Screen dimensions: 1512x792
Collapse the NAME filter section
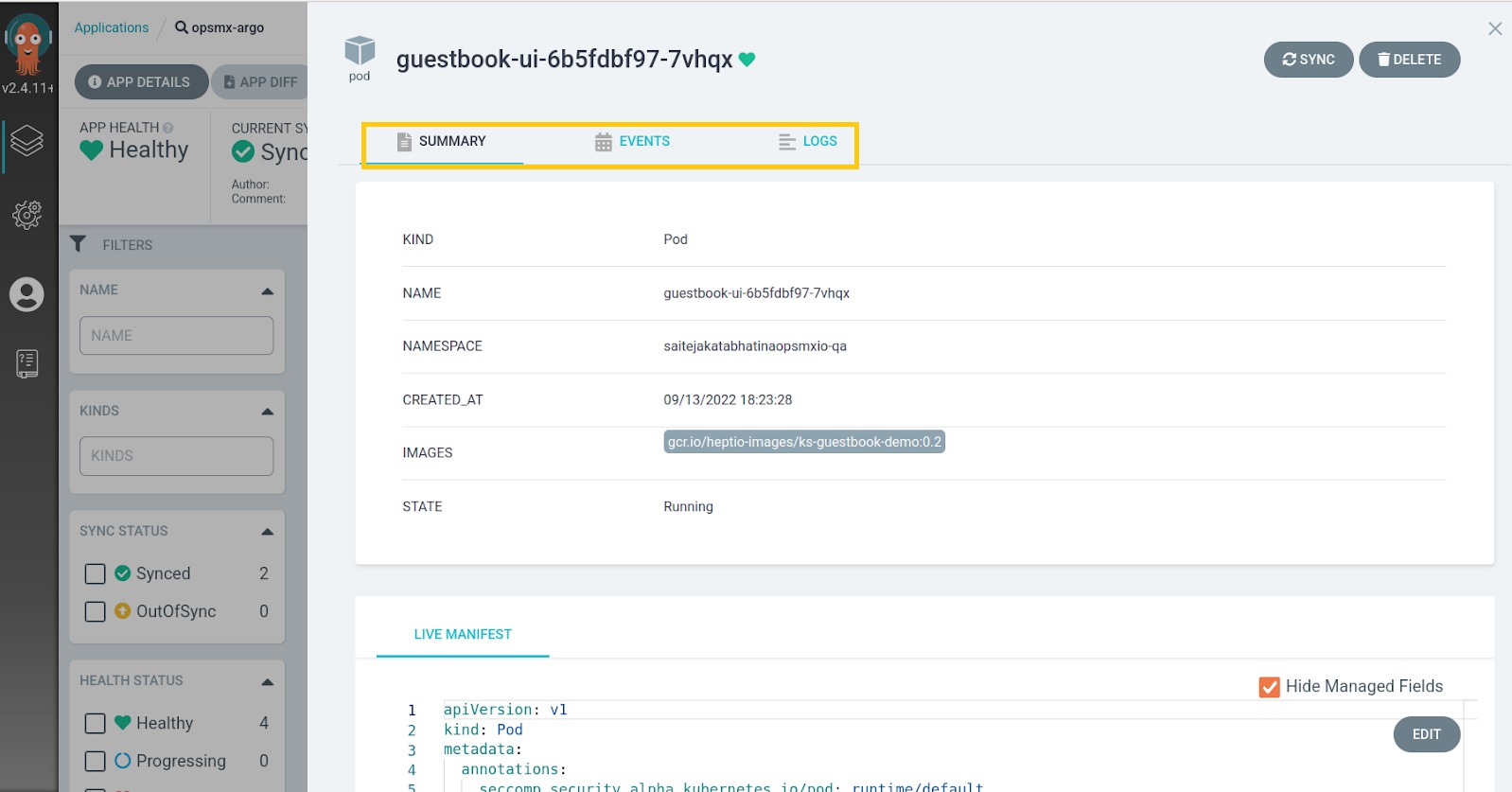[x=267, y=290]
